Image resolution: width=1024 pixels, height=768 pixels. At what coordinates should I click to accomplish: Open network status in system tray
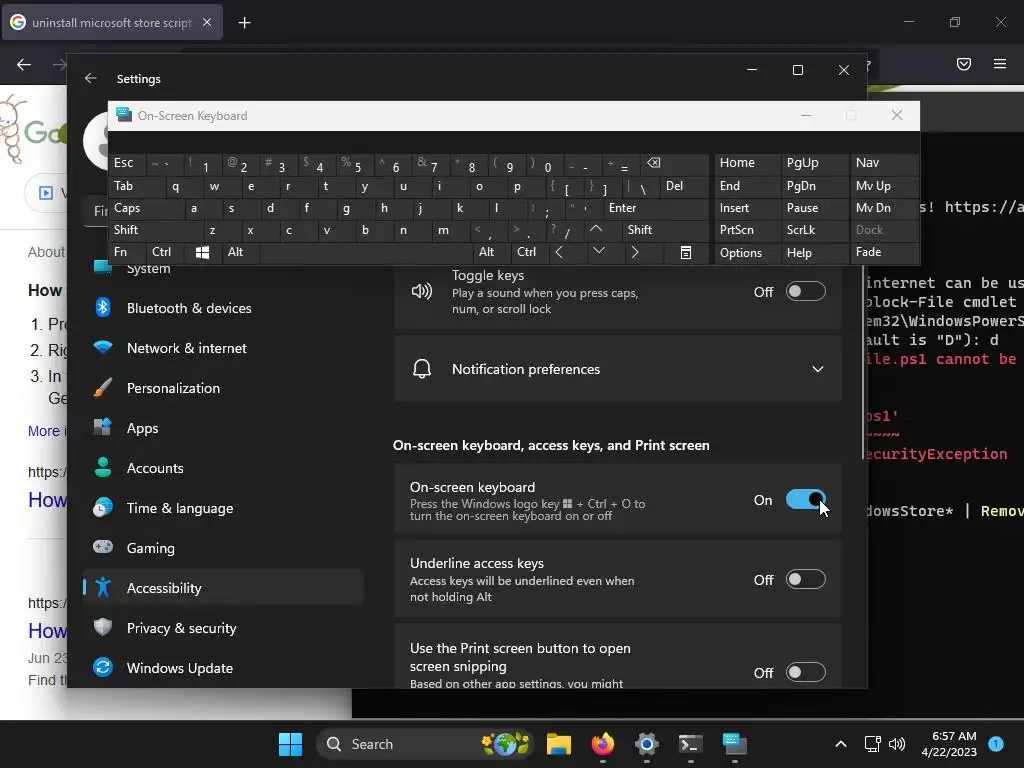click(872, 744)
